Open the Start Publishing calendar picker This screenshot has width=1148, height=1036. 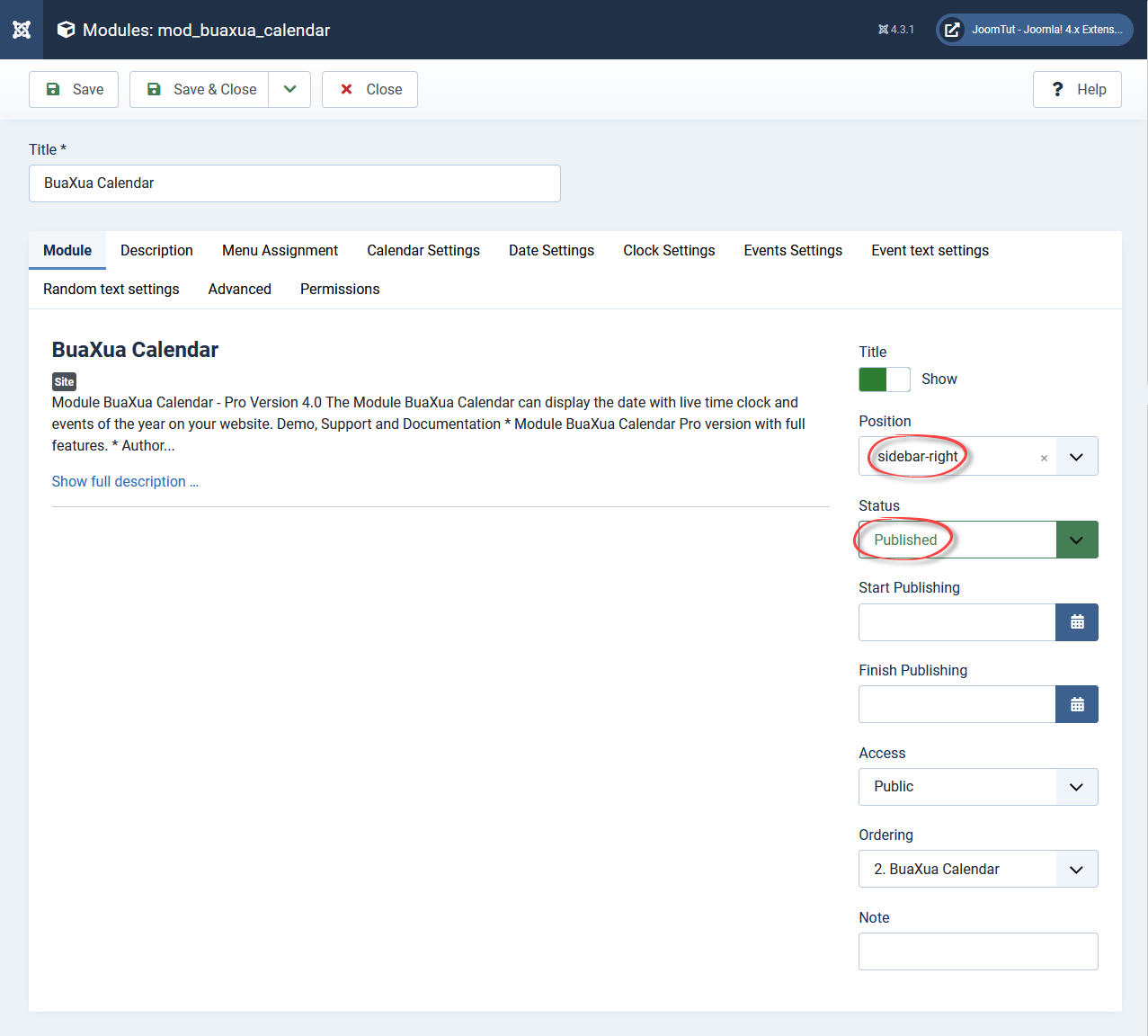point(1077,622)
